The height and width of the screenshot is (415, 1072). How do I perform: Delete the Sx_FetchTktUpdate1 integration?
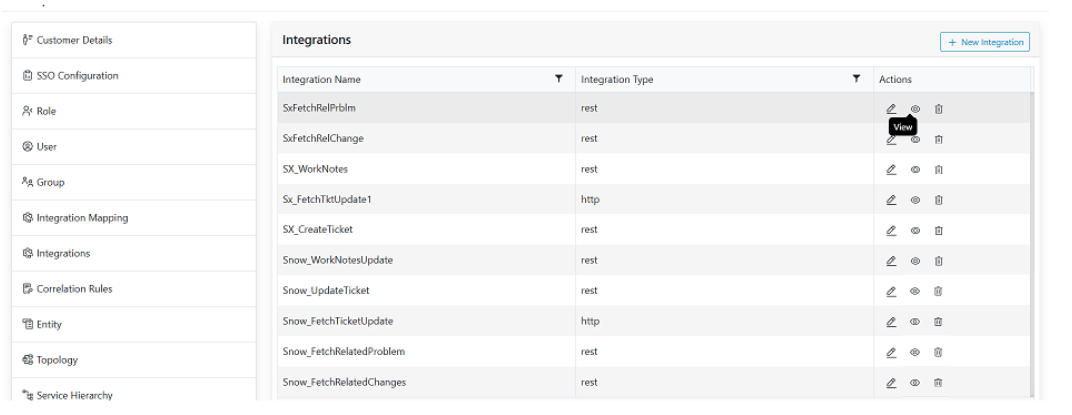(939, 200)
